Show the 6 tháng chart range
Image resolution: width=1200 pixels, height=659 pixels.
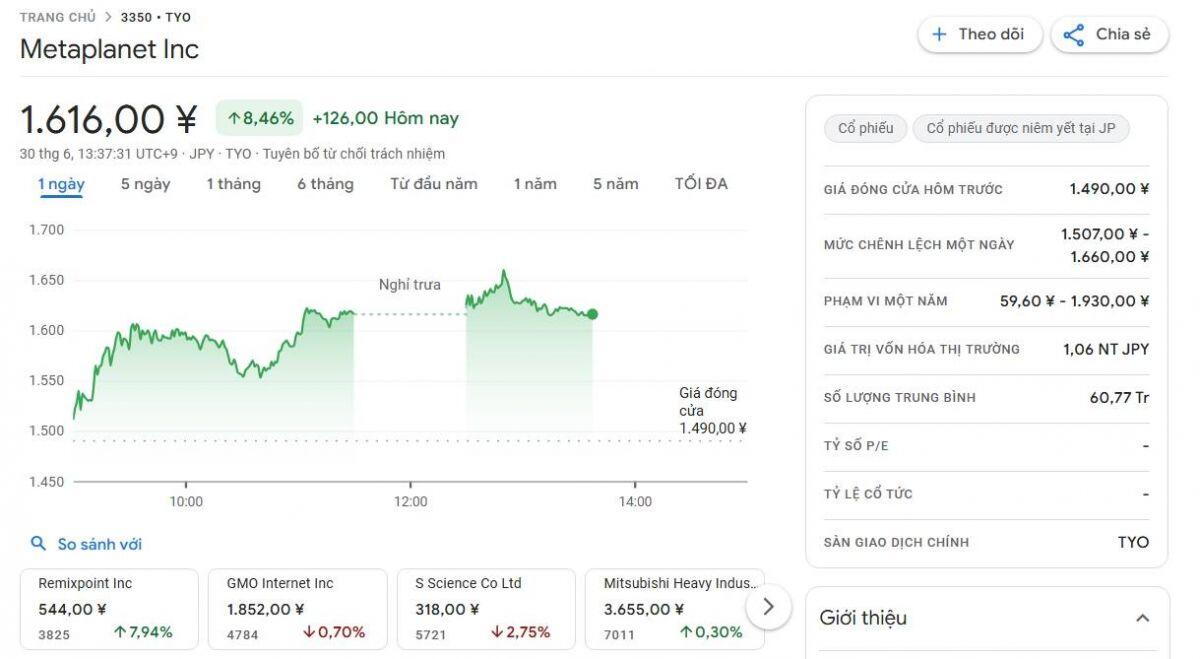click(325, 184)
